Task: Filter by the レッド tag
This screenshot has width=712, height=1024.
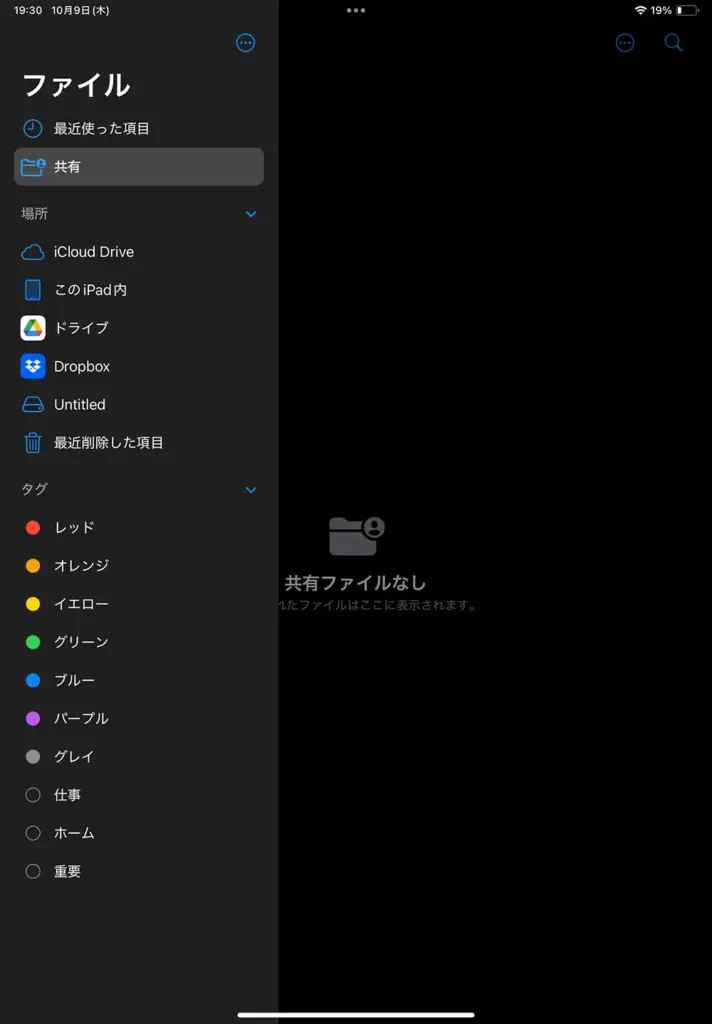Action: [x=74, y=527]
